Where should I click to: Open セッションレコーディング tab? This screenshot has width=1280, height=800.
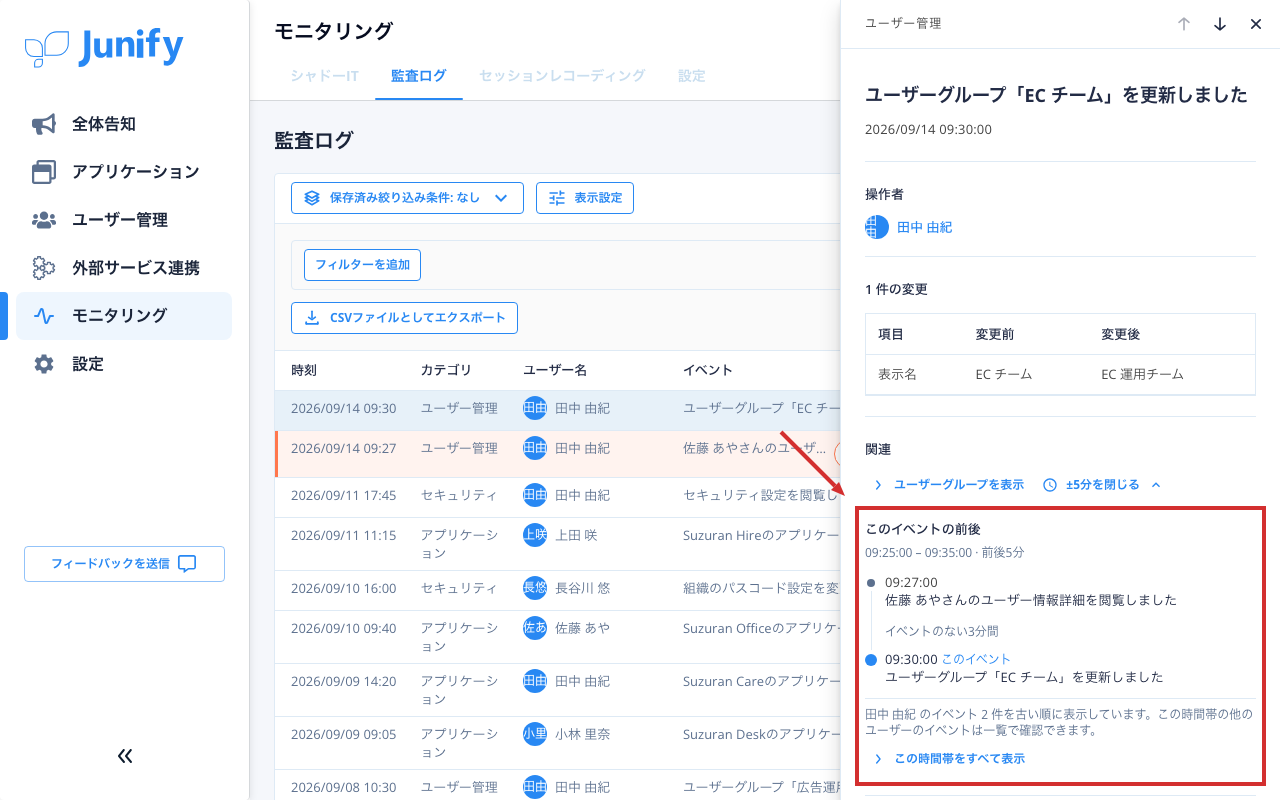562,76
